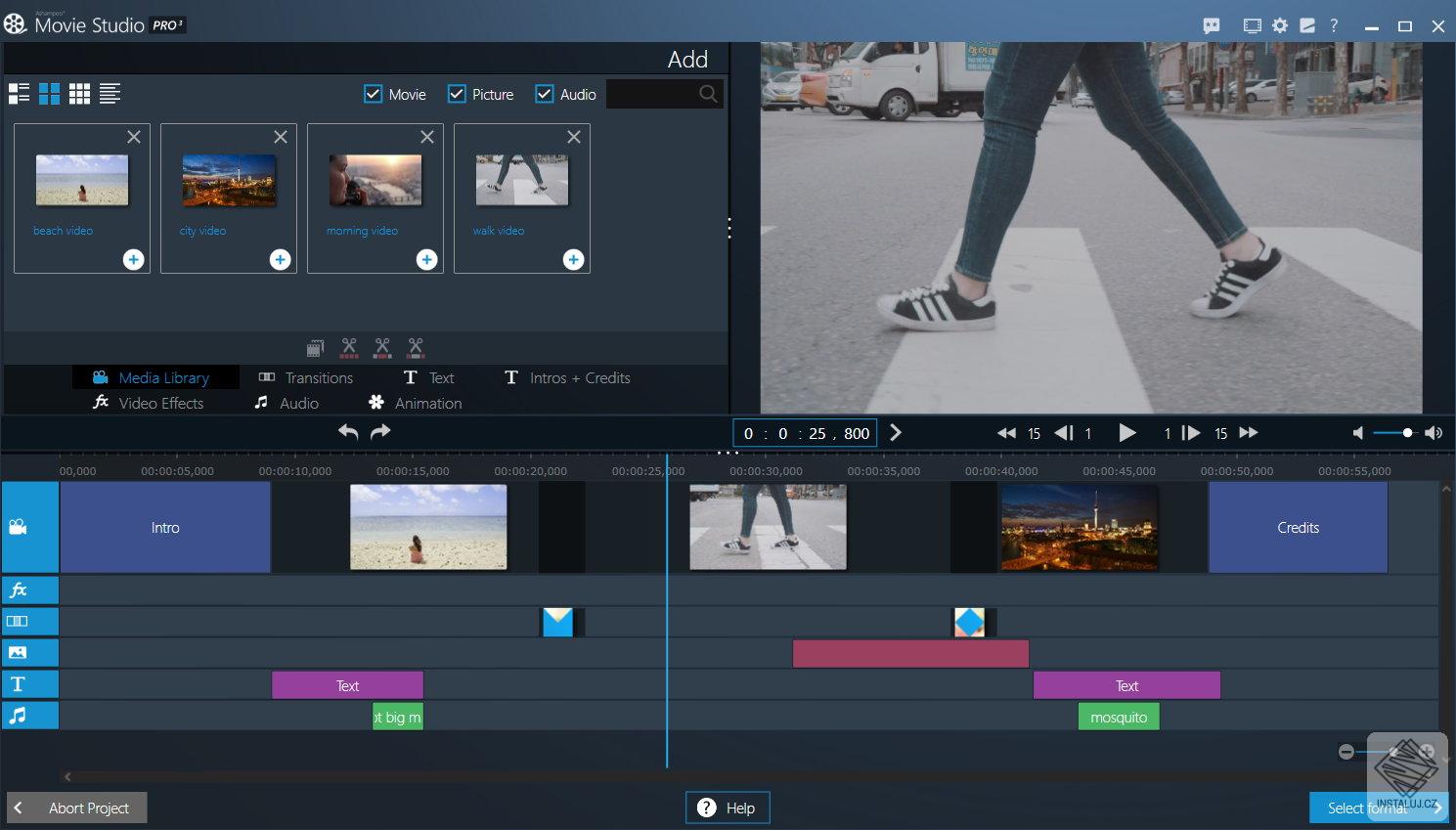Viewport: 1456px width, 830px height.
Task: Open the trim/cut video tool icon
Action: pos(314,347)
